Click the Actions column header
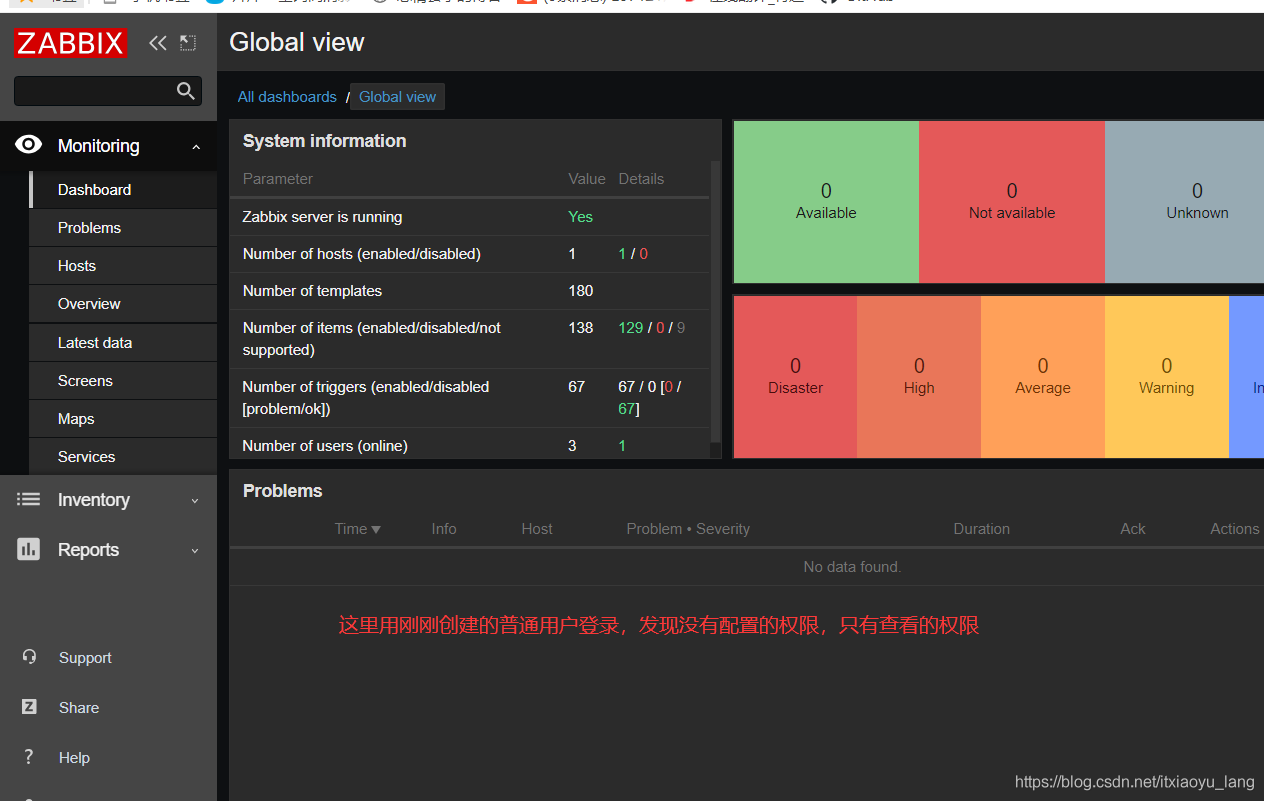This screenshot has height=801, width=1264. [x=1235, y=529]
